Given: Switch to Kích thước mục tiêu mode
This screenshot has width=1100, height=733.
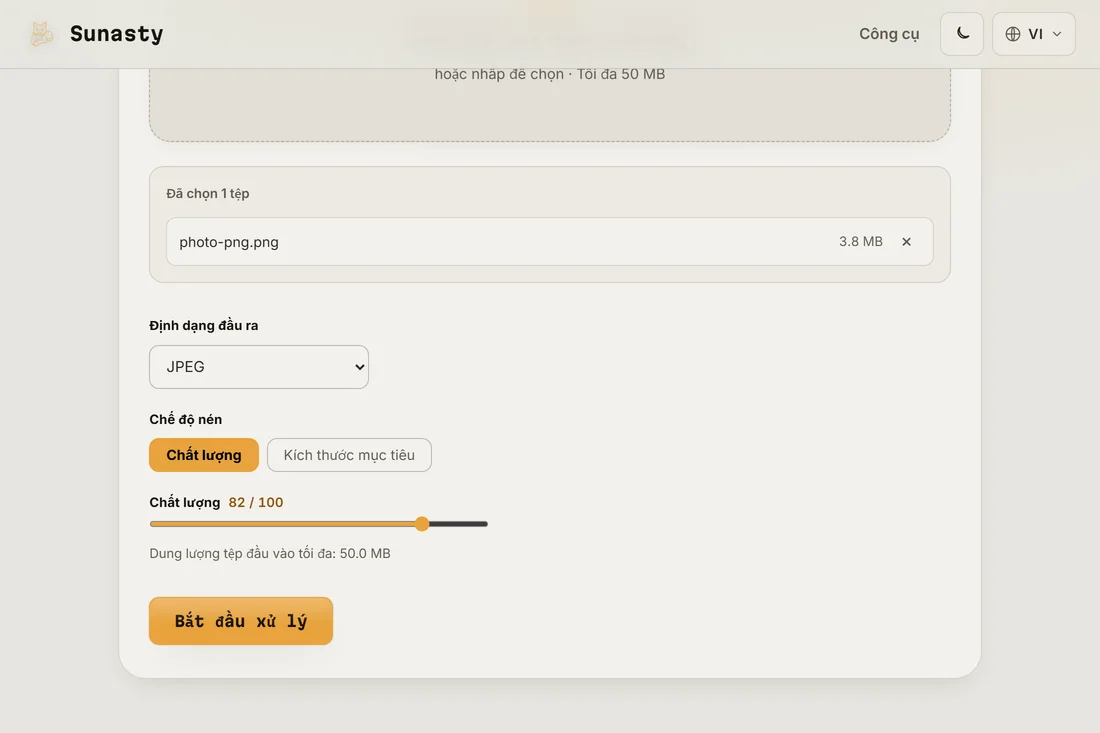Looking at the screenshot, I should [x=349, y=455].
